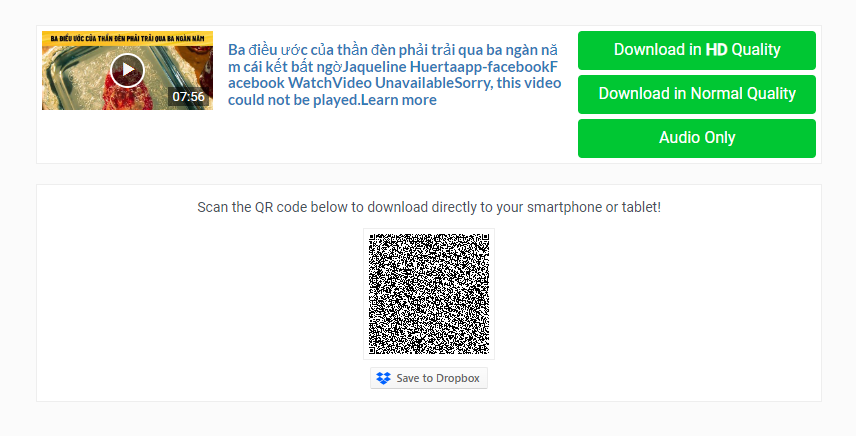Download the video in HD Quality
Viewport: 856px width, 436px height.
click(x=697, y=50)
